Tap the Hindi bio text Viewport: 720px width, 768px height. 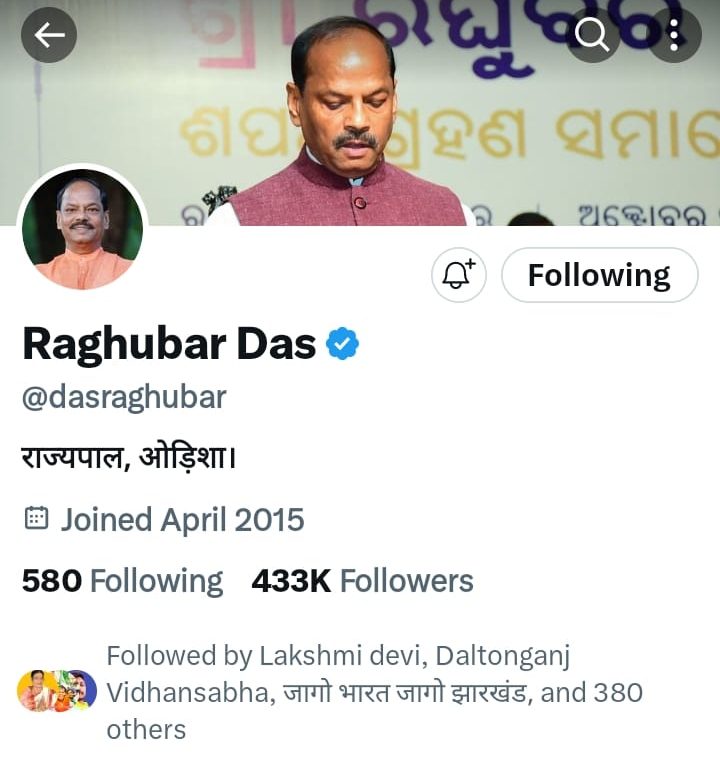pos(129,458)
